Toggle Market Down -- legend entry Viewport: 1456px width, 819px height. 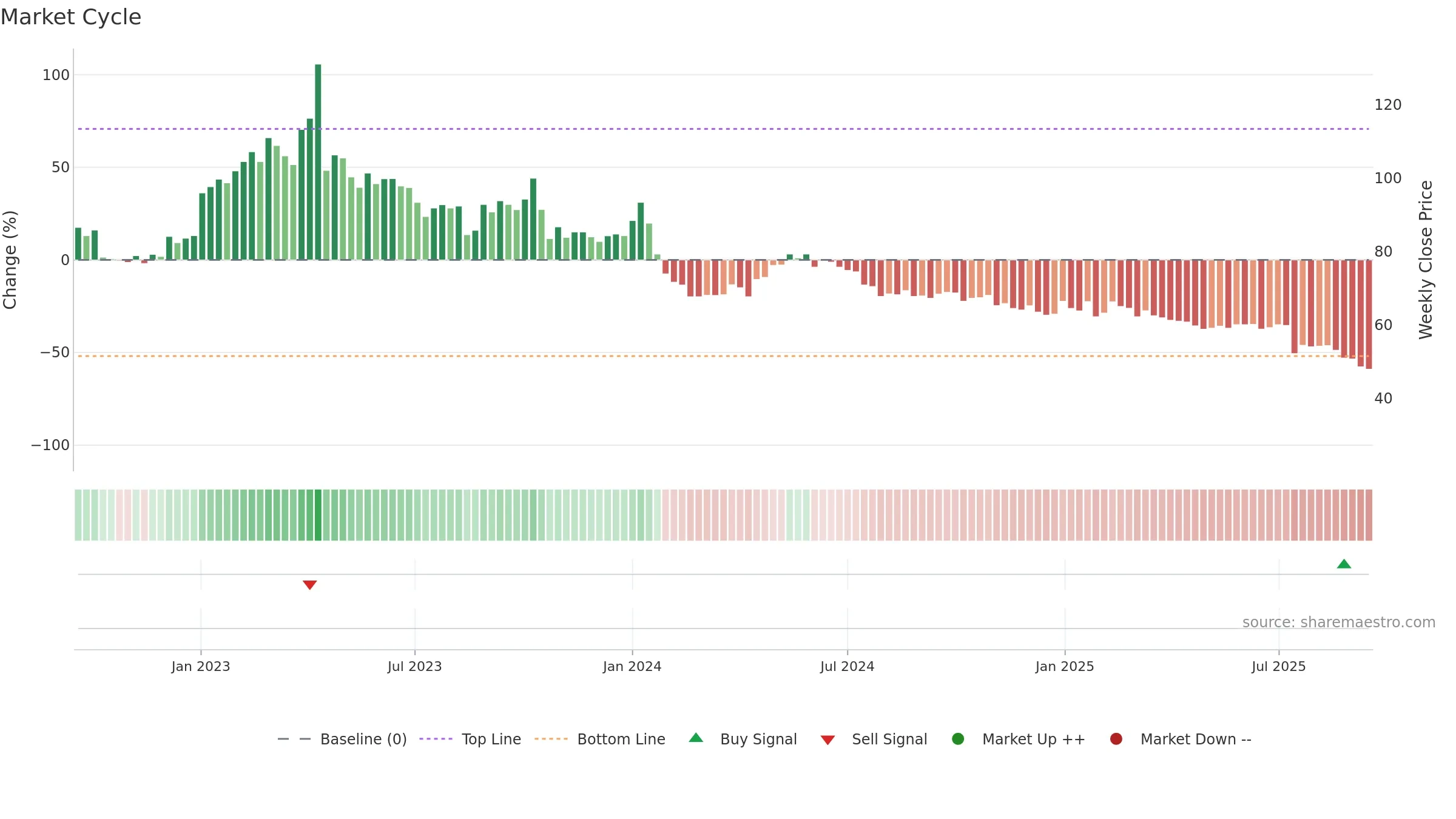1181,739
